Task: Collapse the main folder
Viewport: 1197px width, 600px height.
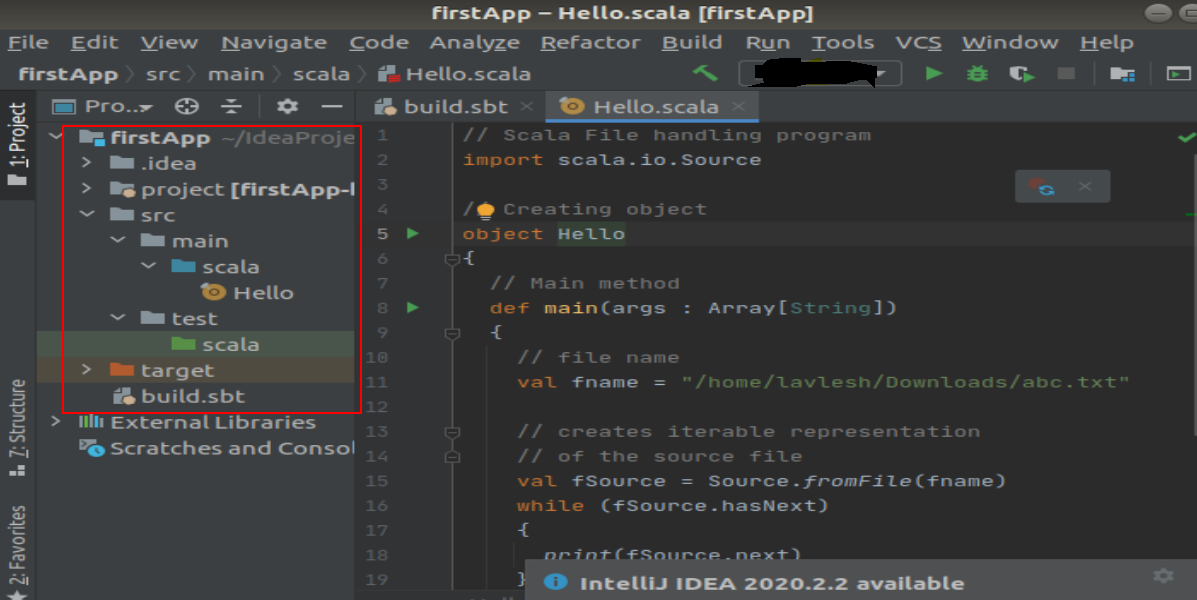Action: point(118,240)
